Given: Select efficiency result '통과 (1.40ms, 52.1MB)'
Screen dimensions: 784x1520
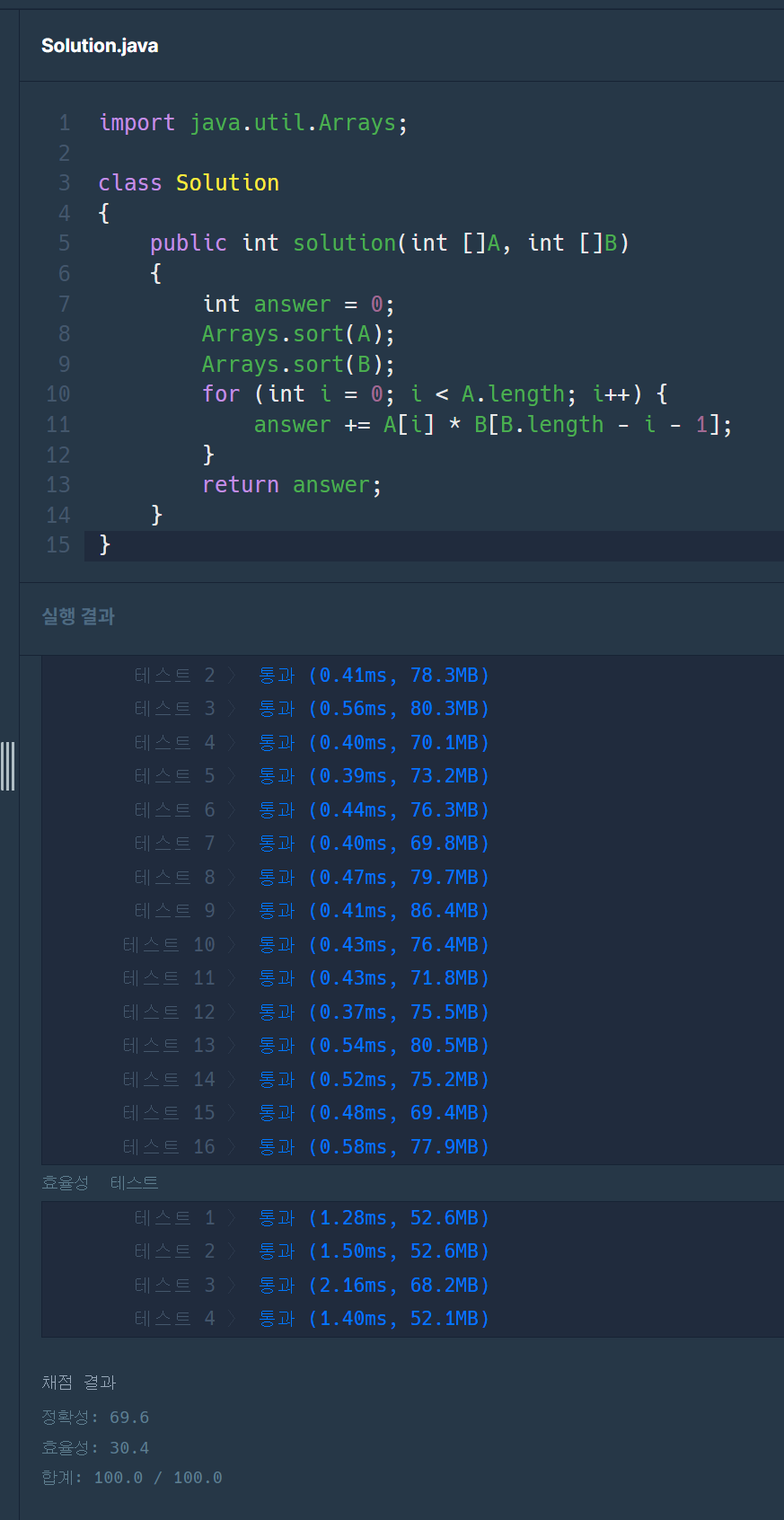Looking at the screenshot, I should click(x=374, y=1318).
